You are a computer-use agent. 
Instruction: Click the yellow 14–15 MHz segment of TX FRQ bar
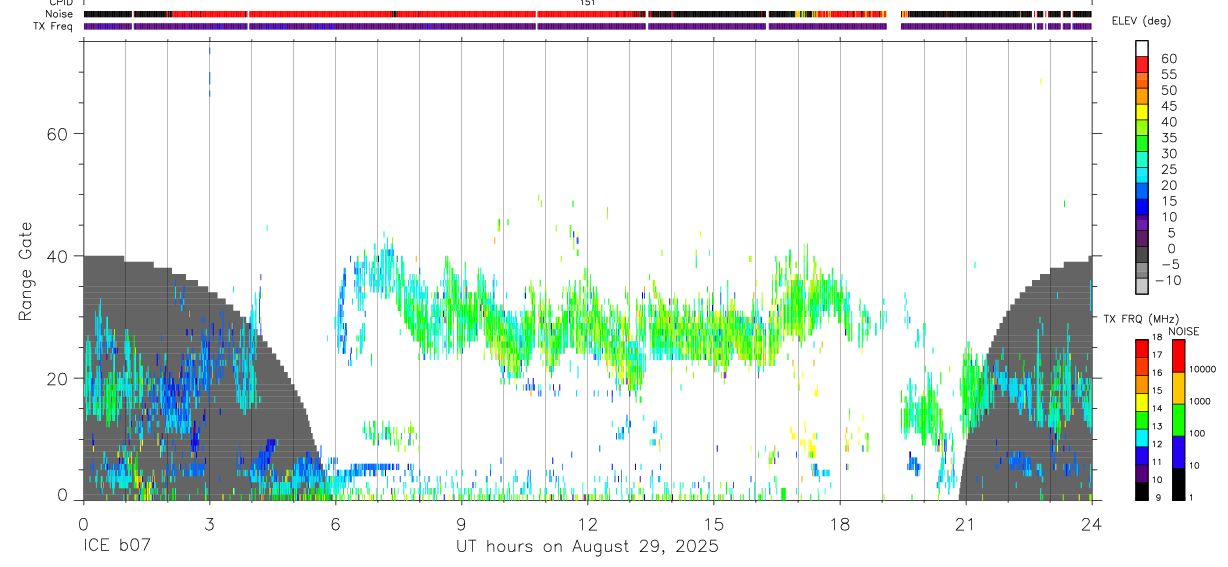coord(1142,401)
